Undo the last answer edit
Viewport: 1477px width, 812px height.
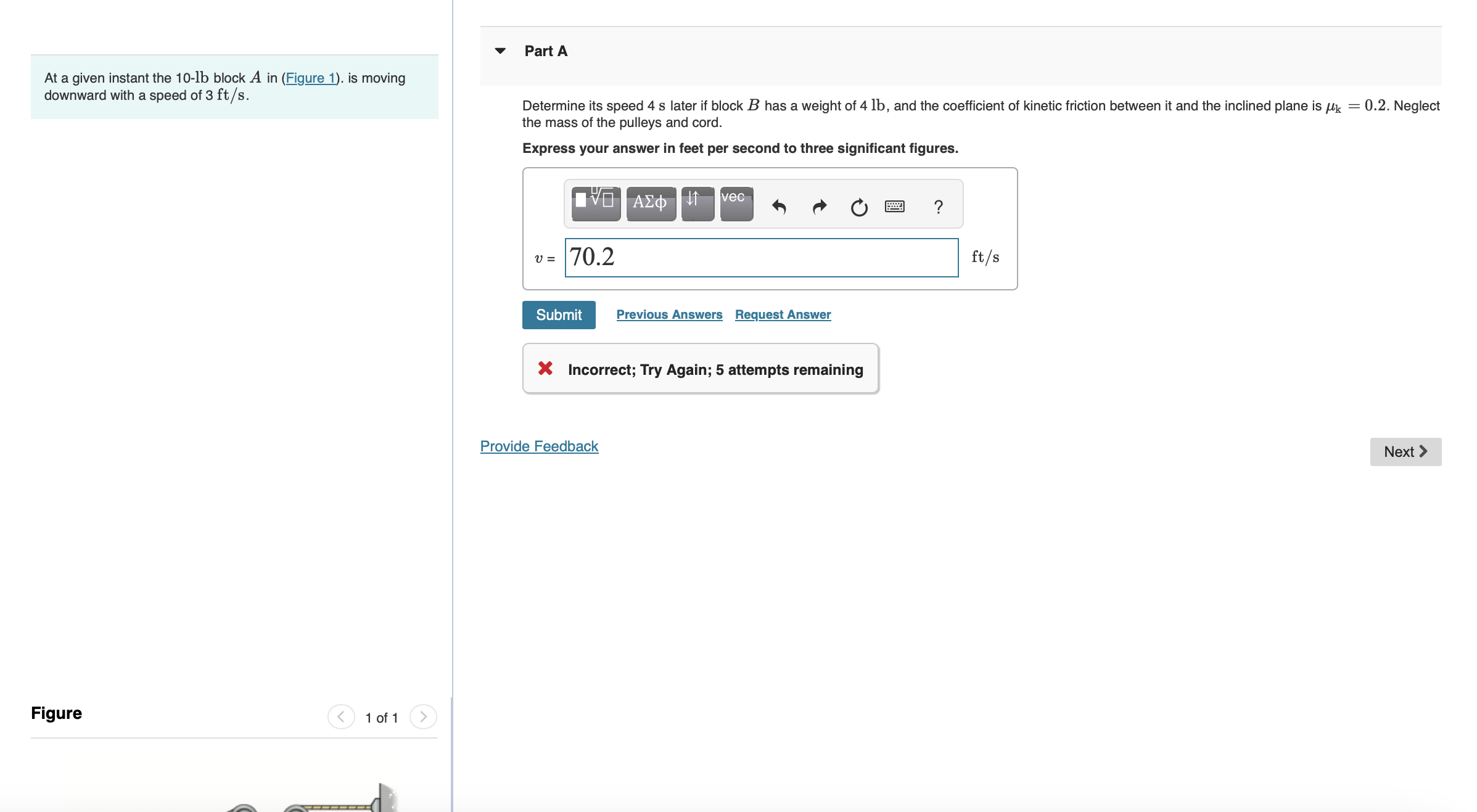(x=780, y=206)
